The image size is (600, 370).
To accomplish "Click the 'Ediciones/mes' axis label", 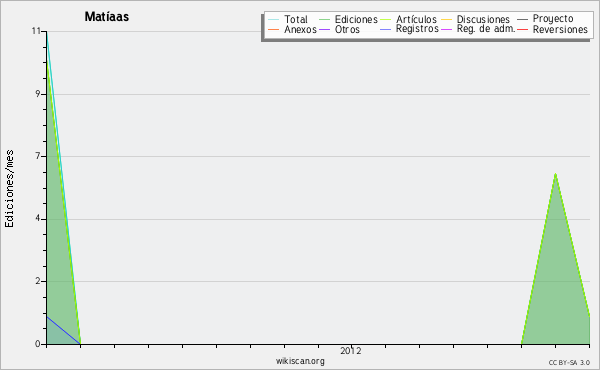I will [x=9, y=189].
